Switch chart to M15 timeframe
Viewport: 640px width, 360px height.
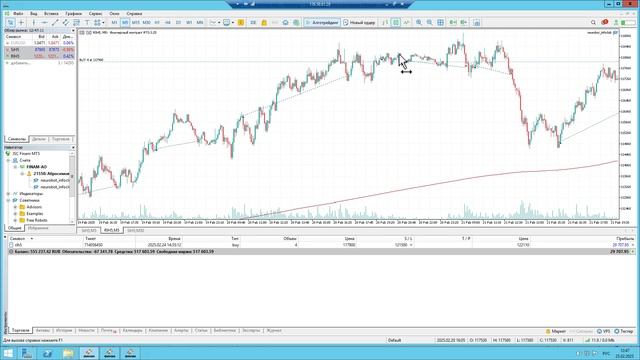136,22
